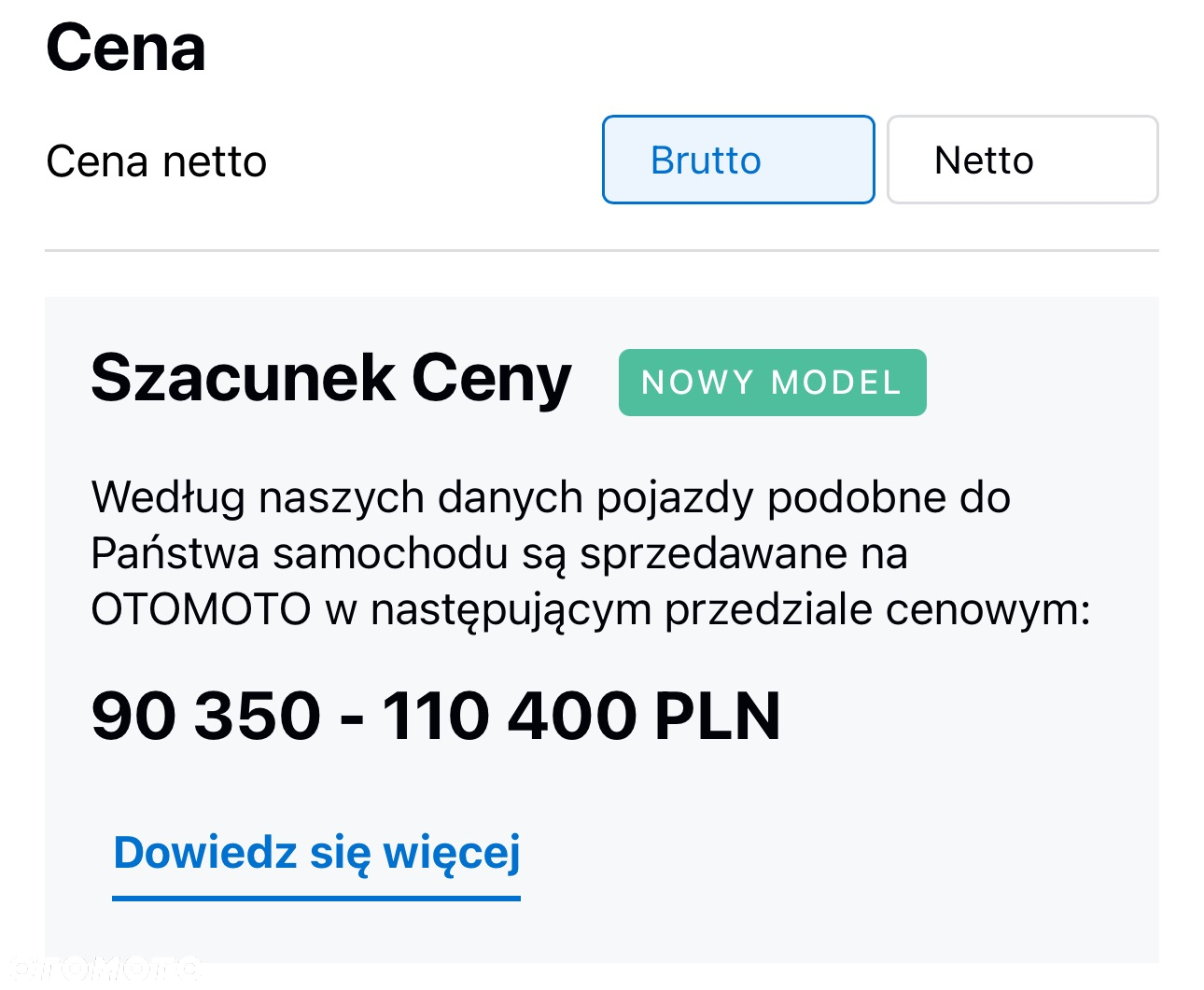This screenshot has height=990, width=1204.
Task: Click the "Szacunek Ceny" heading
Action: [x=330, y=379]
